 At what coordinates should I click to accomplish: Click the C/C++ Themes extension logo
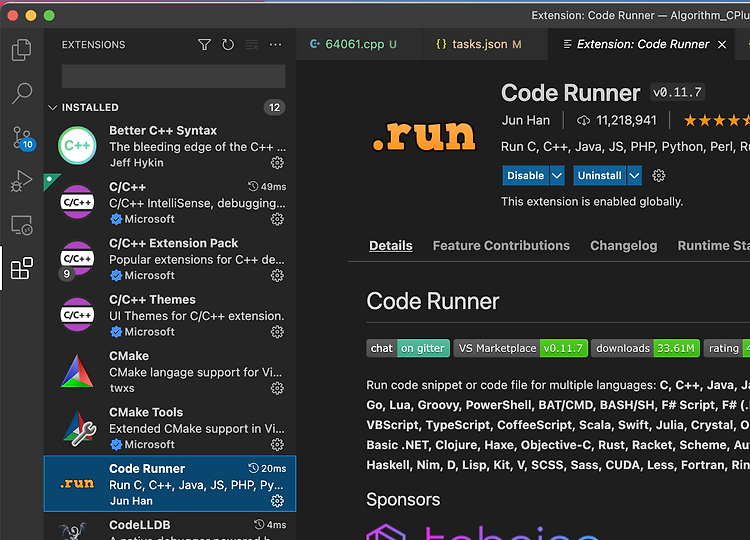[77, 315]
